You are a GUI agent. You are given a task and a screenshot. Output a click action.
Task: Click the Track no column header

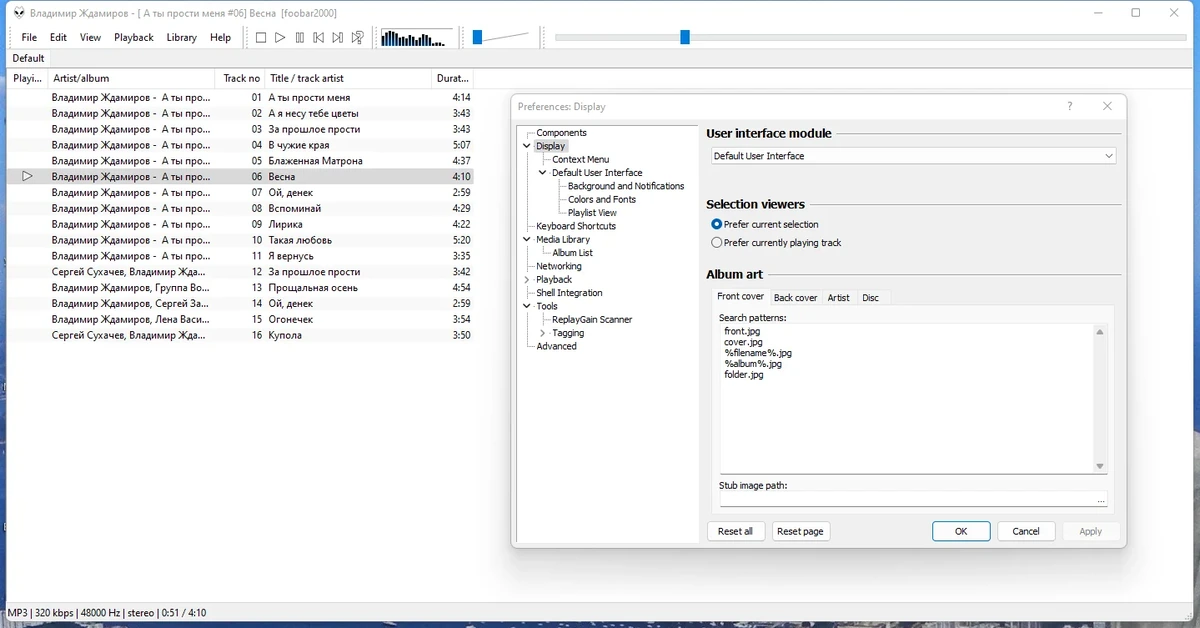pyautogui.click(x=241, y=78)
